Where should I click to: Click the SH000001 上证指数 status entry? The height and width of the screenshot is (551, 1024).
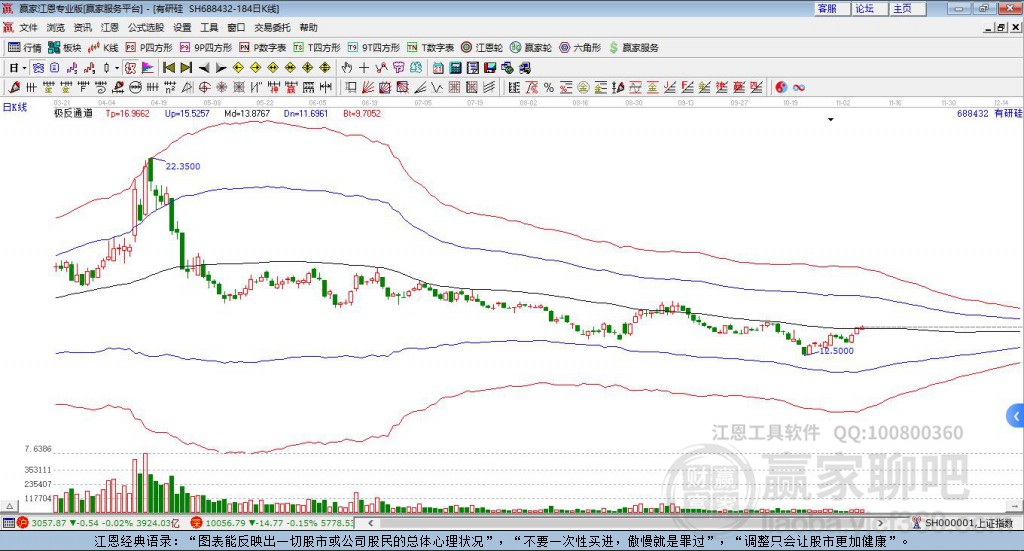click(963, 523)
